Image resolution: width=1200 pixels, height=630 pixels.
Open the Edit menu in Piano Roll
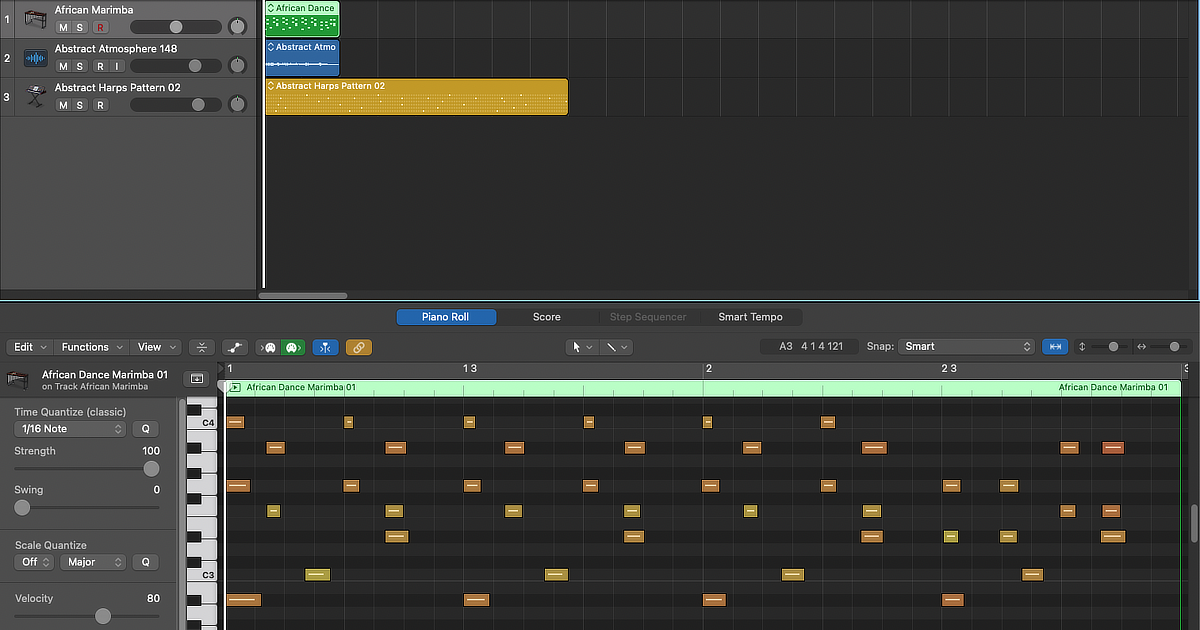29,347
